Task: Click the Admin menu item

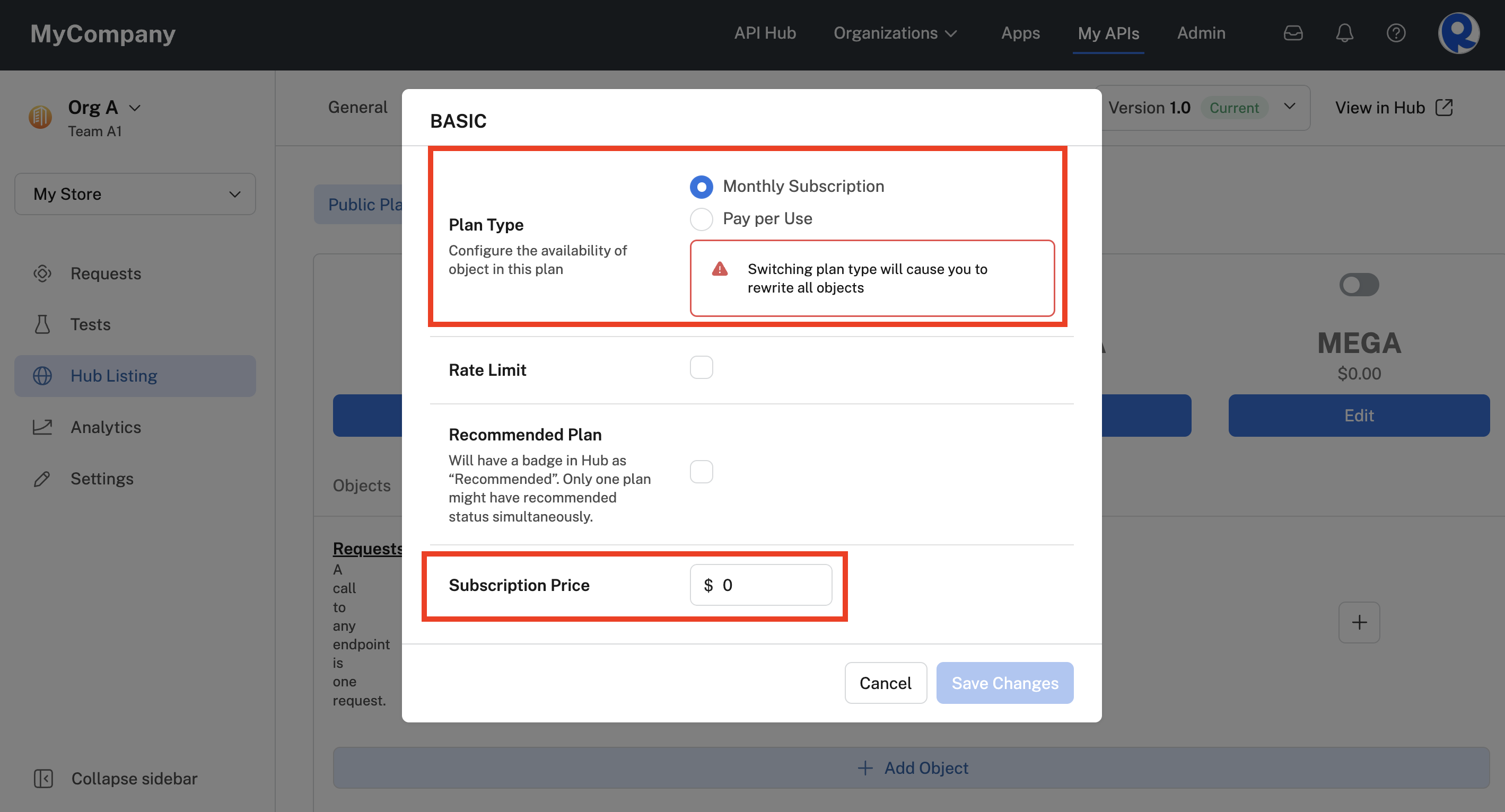Action: tap(1202, 32)
